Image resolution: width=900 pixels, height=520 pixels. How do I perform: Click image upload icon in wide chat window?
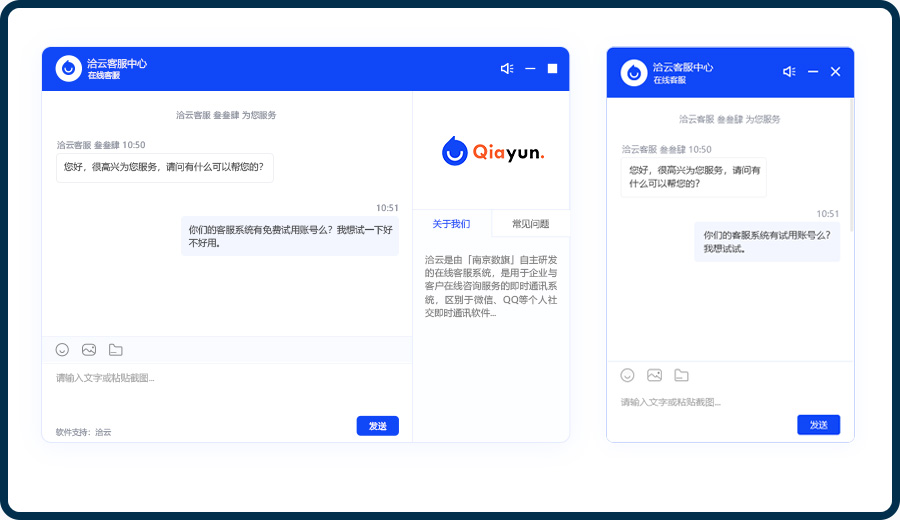point(89,350)
